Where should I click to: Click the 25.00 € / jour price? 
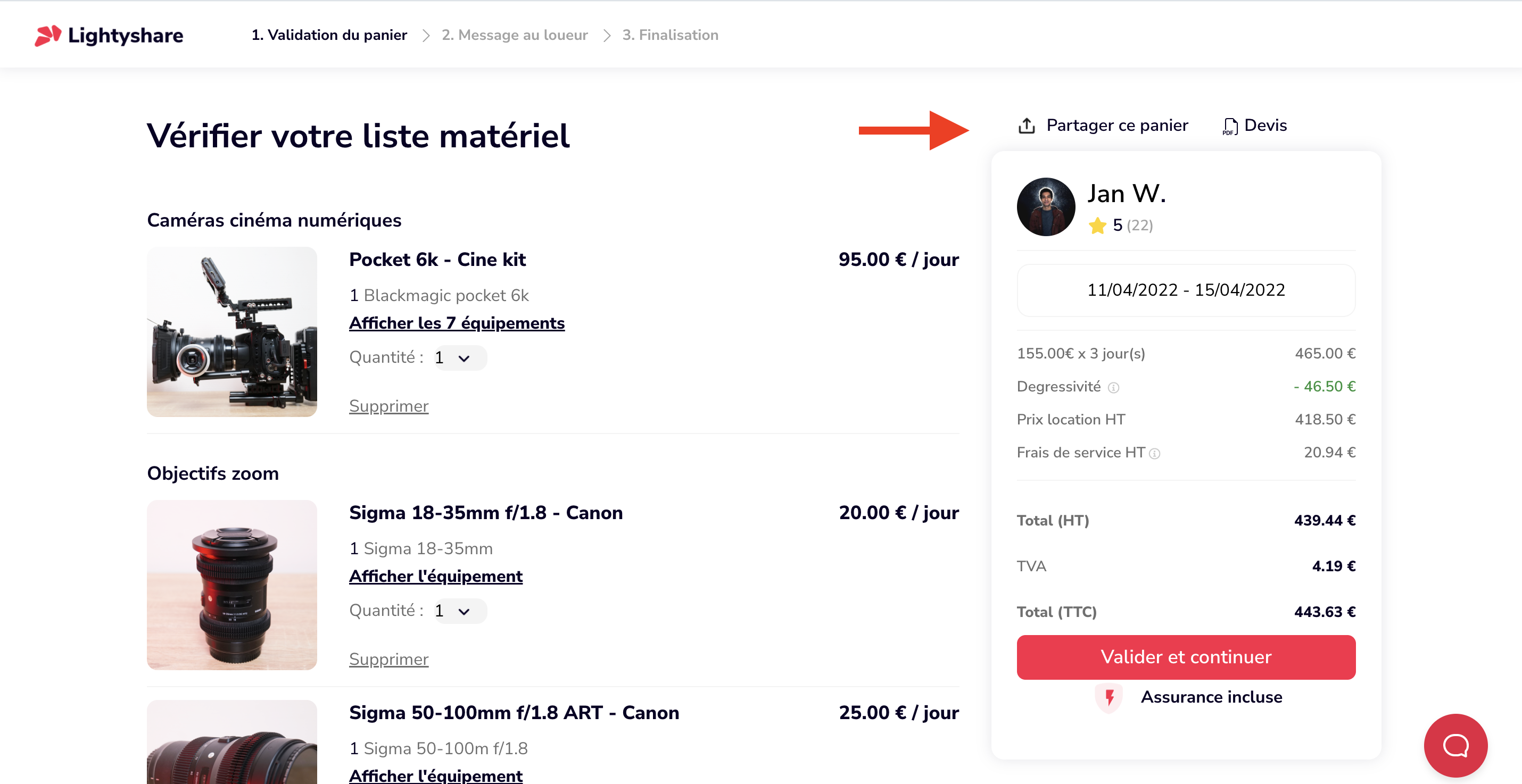tap(899, 713)
